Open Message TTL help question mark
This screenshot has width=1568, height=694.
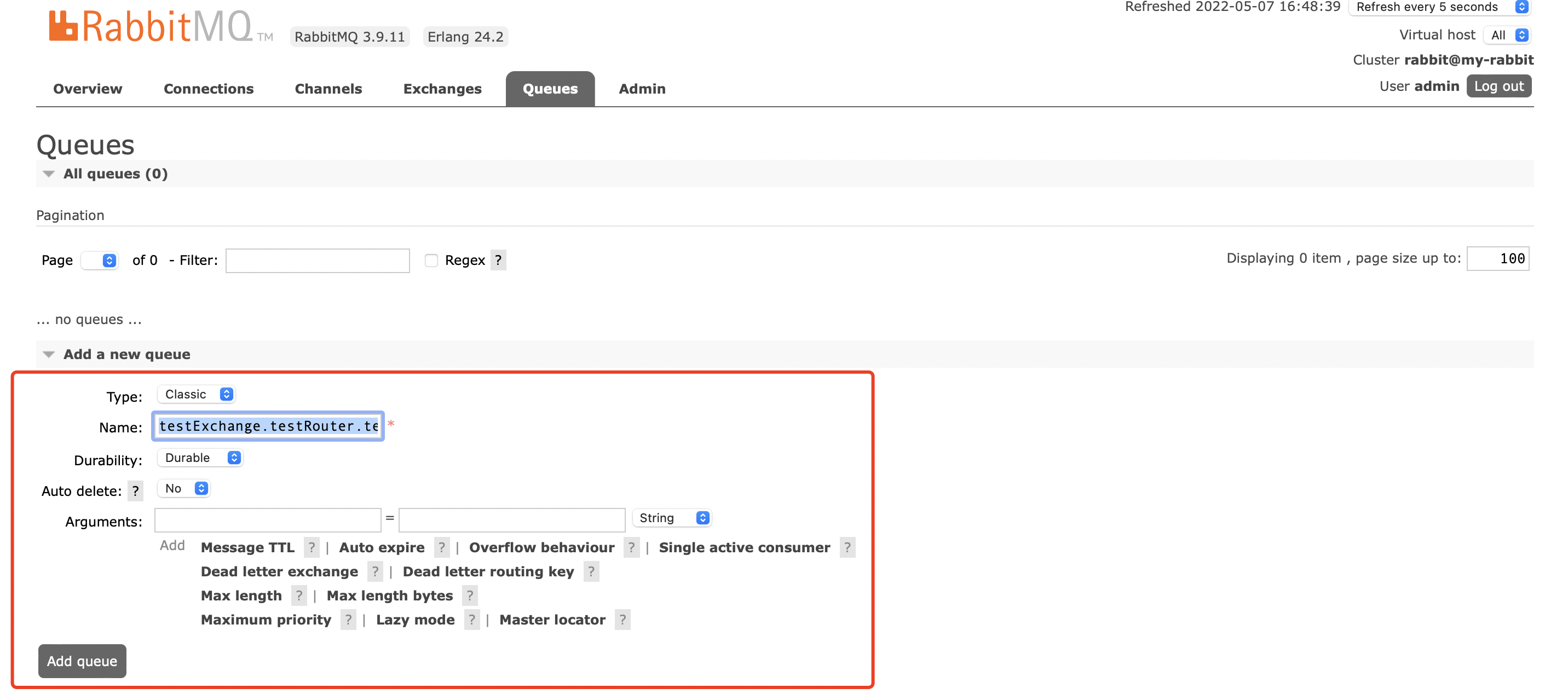(x=312, y=548)
